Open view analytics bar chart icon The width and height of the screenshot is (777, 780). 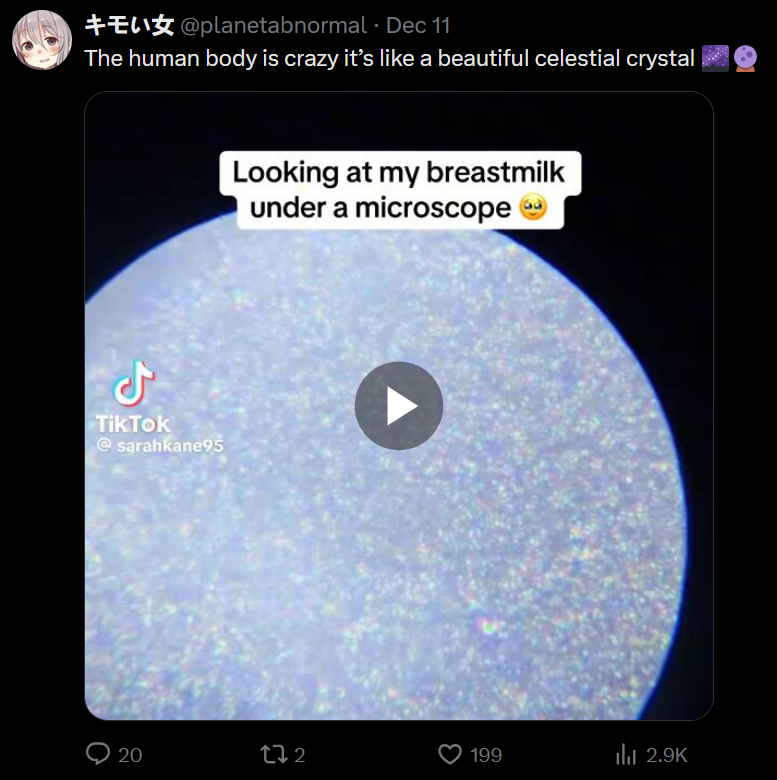(626, 754)
